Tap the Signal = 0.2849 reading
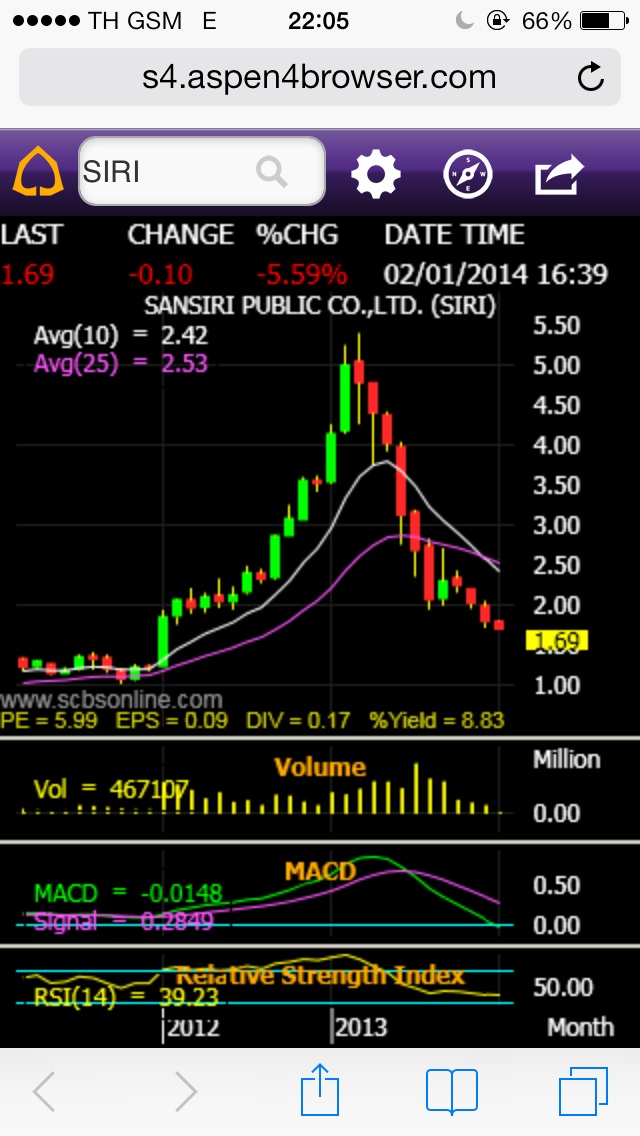 (x=124, y=921)
